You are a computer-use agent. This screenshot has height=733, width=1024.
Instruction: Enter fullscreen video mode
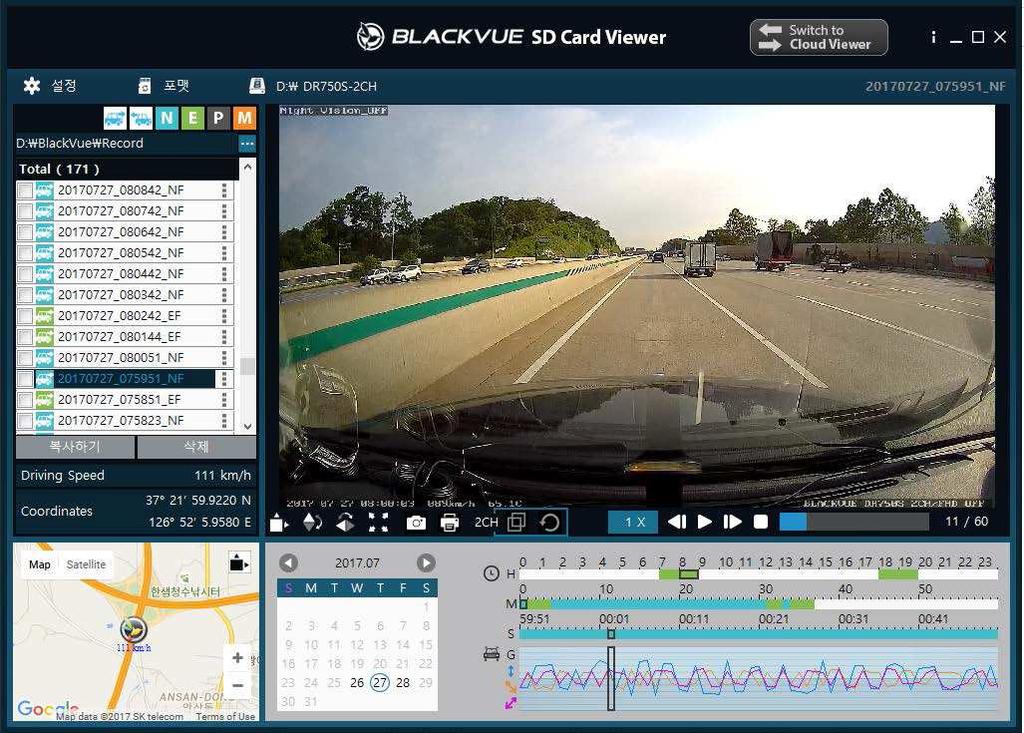pos(378,523)
